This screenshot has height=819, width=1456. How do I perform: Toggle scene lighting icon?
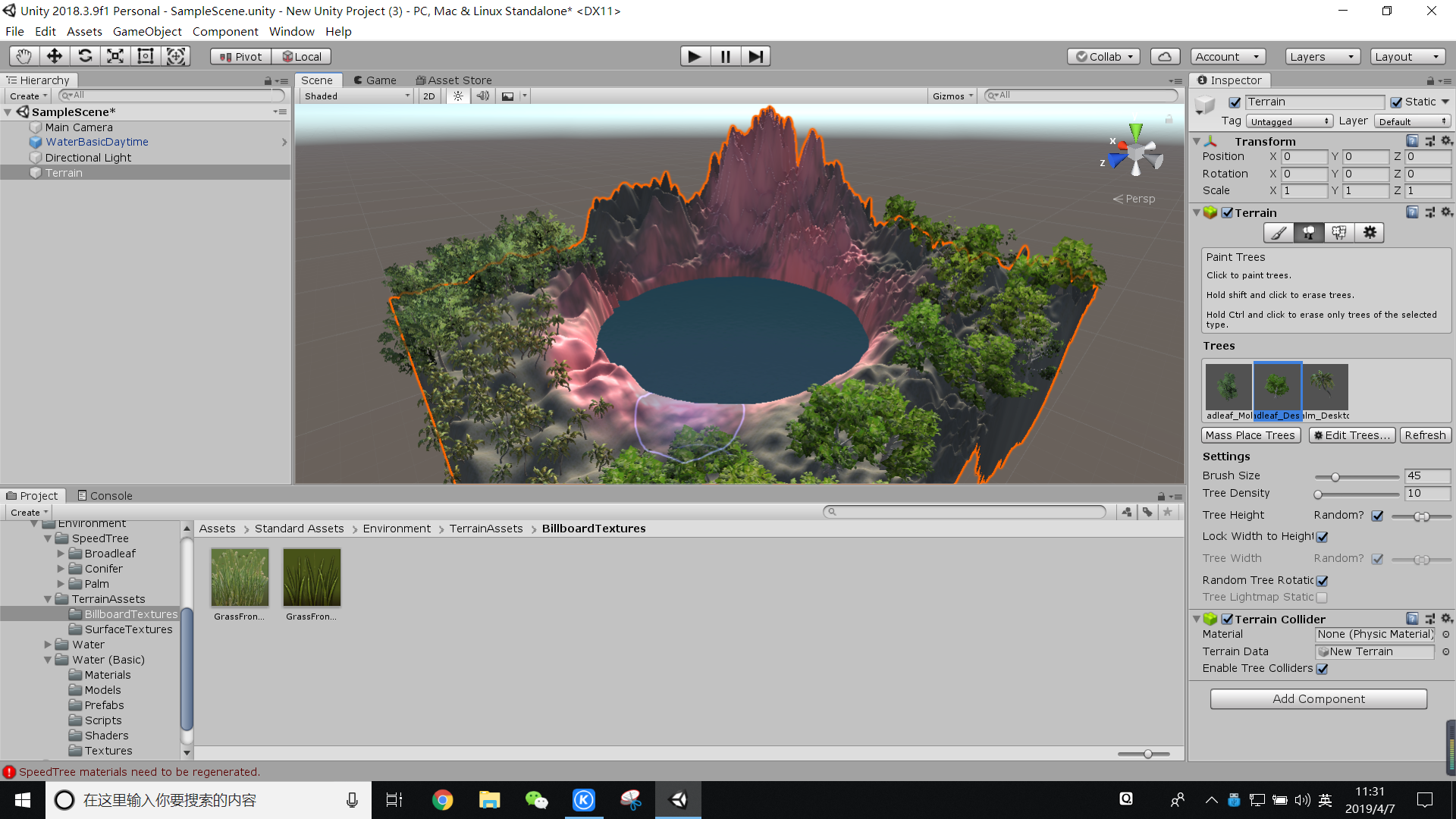pyautogui.click(x=458, y=96)
